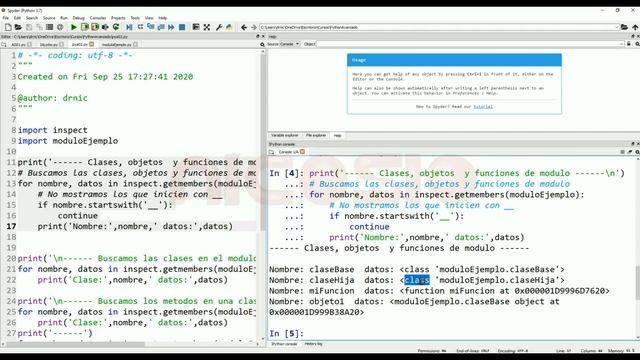Screen dimensions: 640x360
Task: Browse for a working directory folder icon
Action: 624,27
